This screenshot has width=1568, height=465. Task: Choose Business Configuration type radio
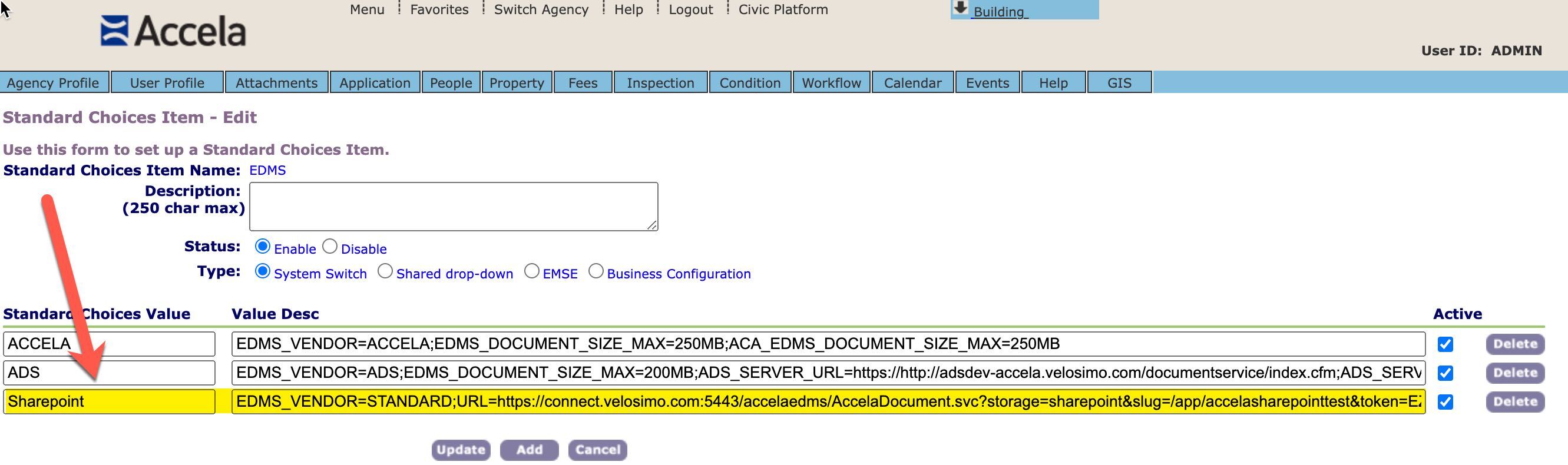(596, 271)
